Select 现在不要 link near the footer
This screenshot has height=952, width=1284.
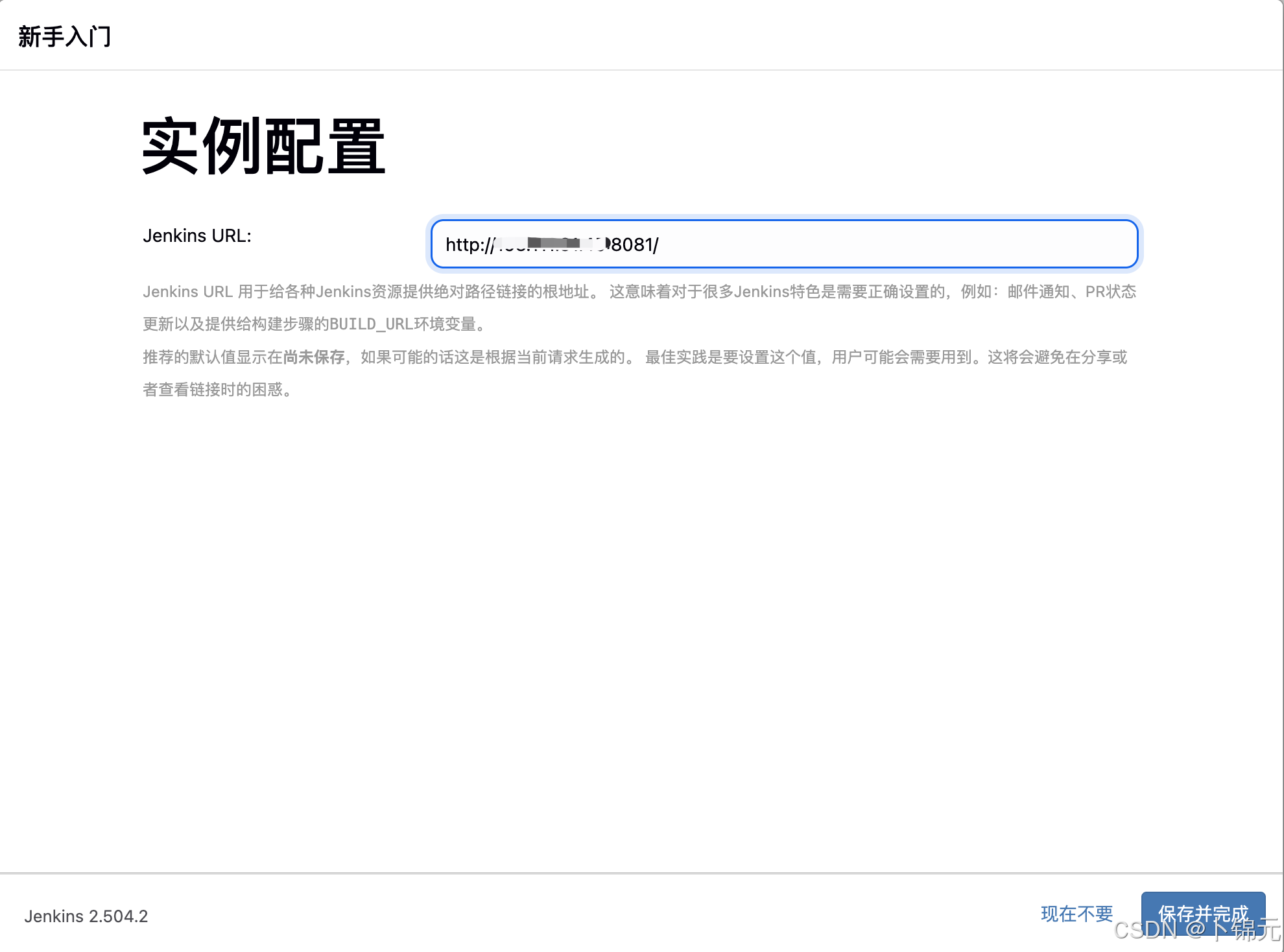click(1076, 912)
